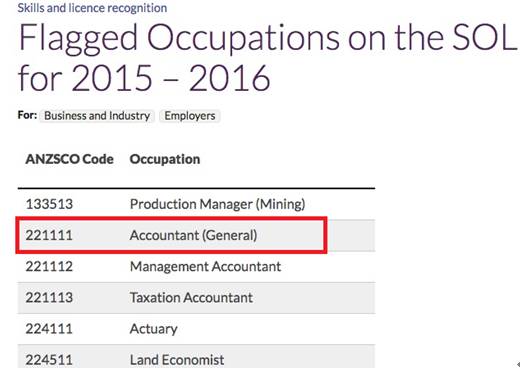Select the Management Accountant occupation
The width and height of the screenshot is (520, 368).
click(205, 267)
